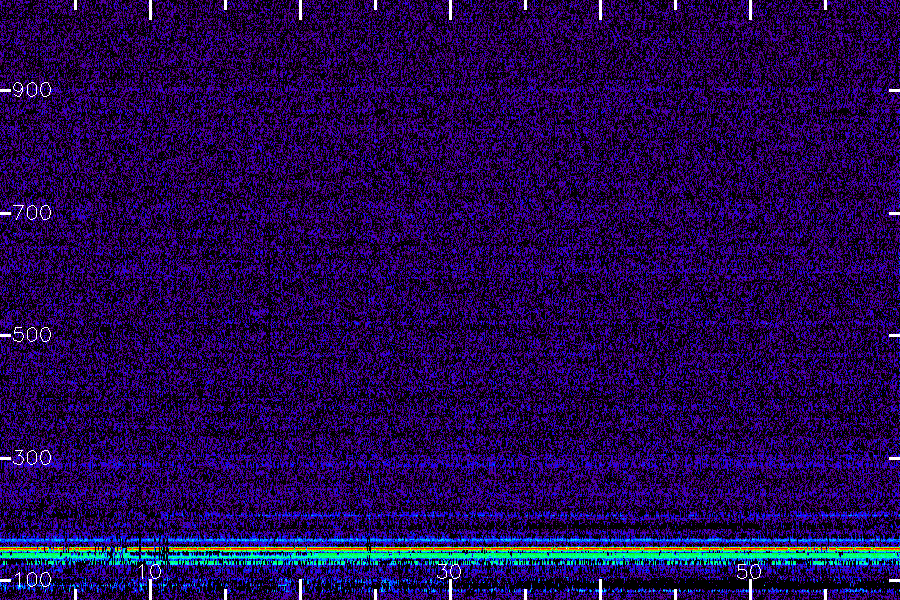Click the 10 time axis label

pyautogui.click(x=150, y=571)
